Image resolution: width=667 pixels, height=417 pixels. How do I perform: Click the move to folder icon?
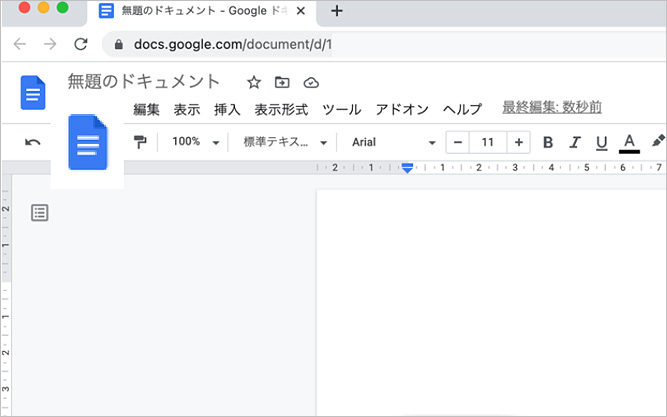pyautogui.click(x=282, y=82)
